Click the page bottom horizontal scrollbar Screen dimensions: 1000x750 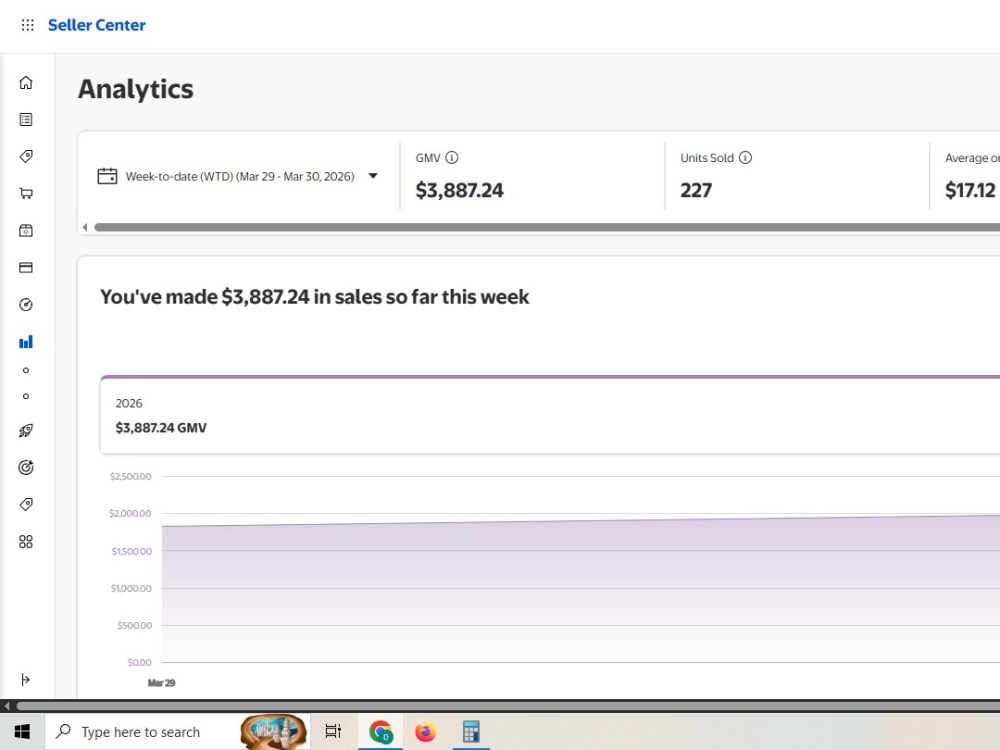(x=508, y=706)
